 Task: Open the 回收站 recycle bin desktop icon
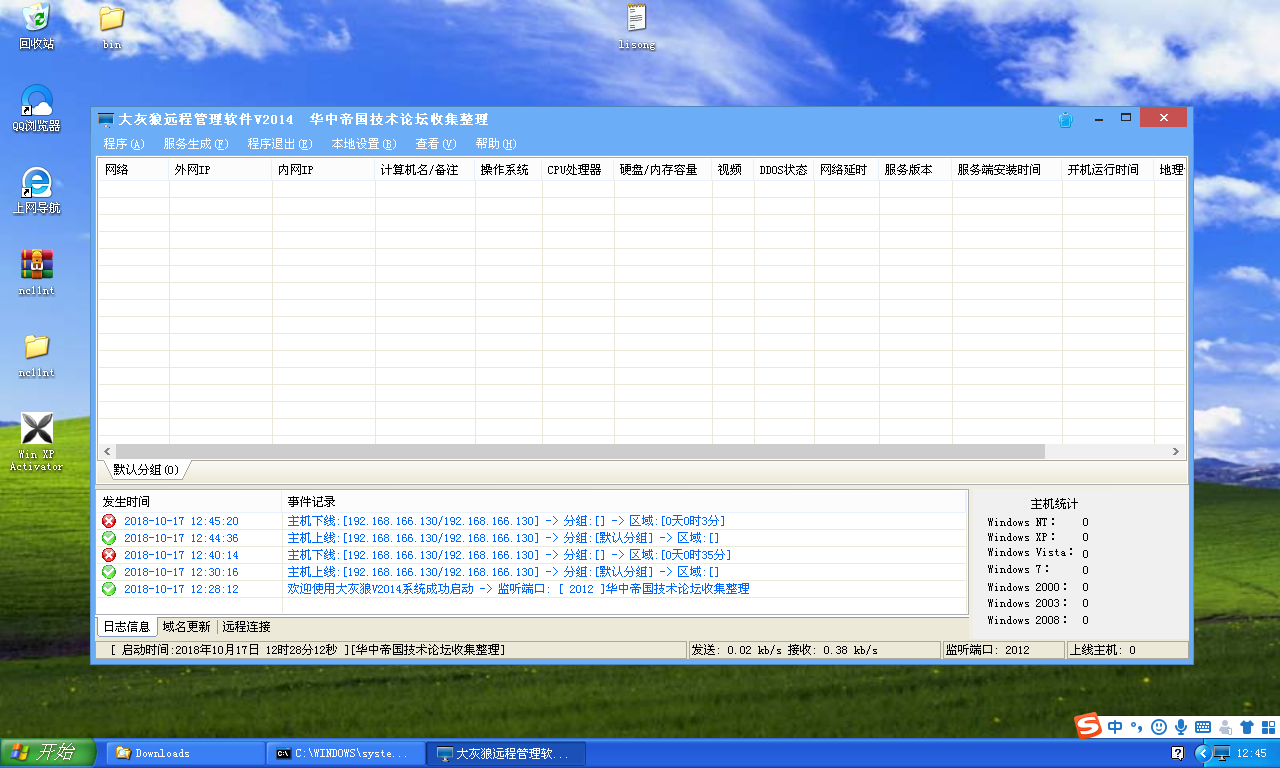coord(37,26)
